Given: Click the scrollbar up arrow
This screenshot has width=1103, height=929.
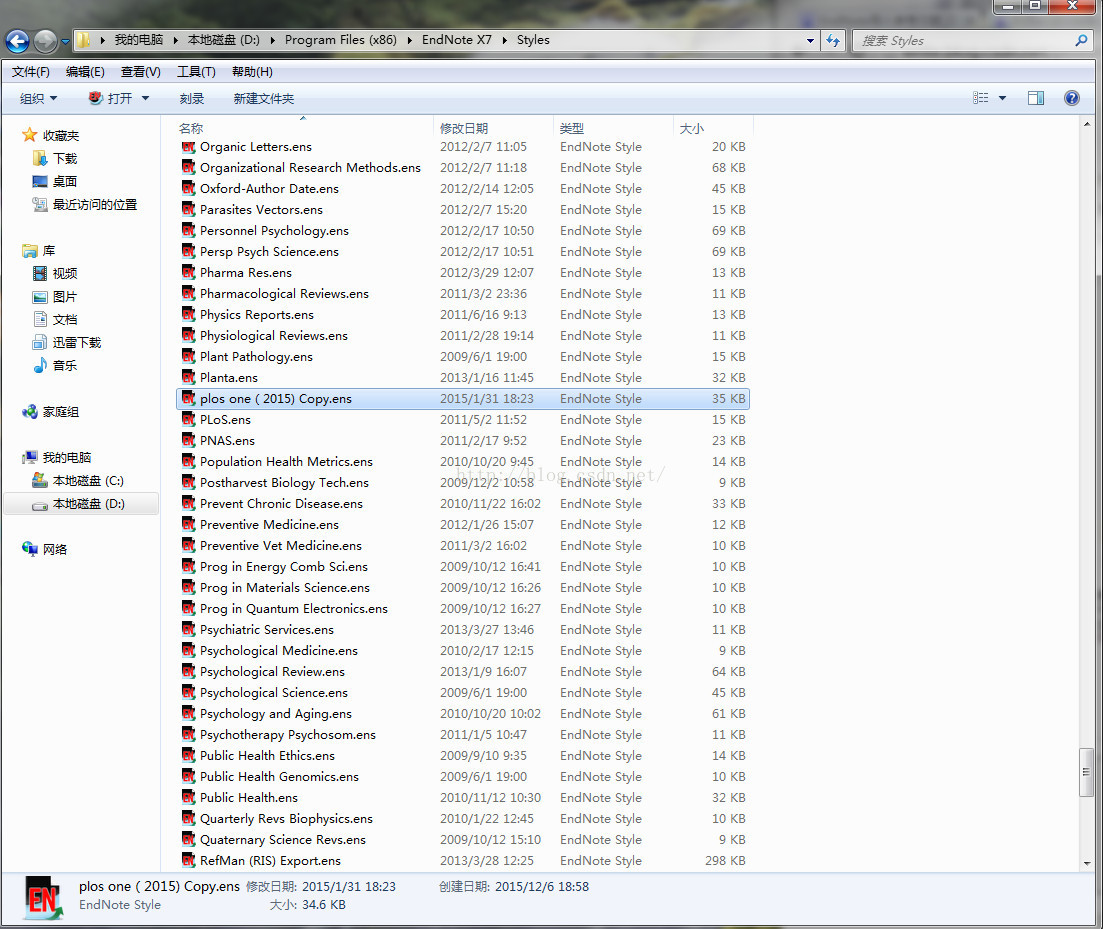Looking at the screenshot, I should pyautogui.click(x=1087, y=124).
